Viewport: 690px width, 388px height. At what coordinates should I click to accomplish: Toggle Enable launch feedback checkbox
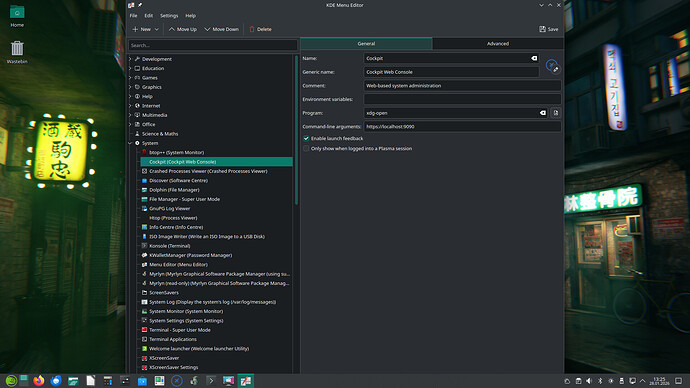[306, 138]
